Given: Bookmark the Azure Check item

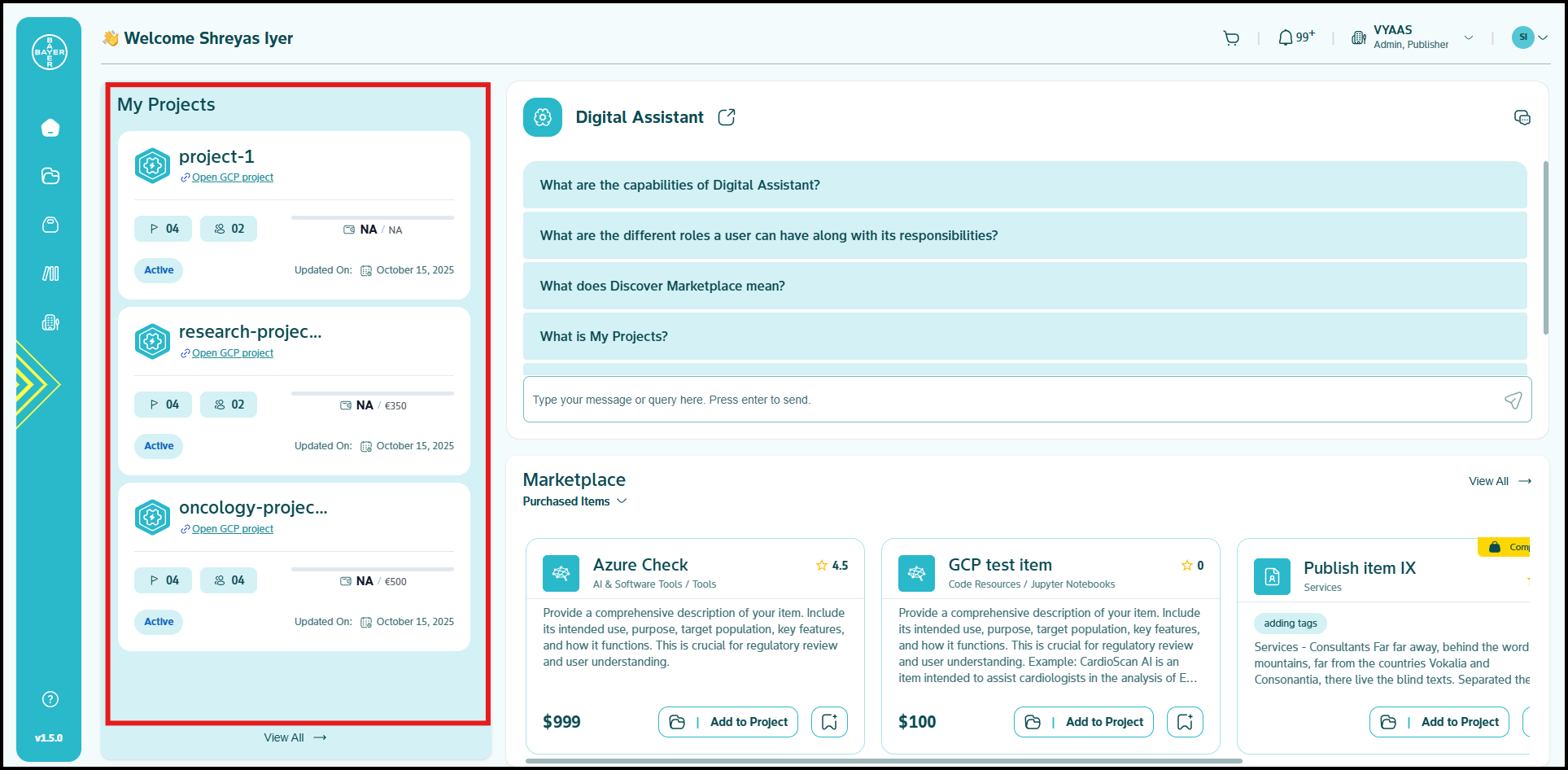Looking at the screenshot, I should point(829,722).
